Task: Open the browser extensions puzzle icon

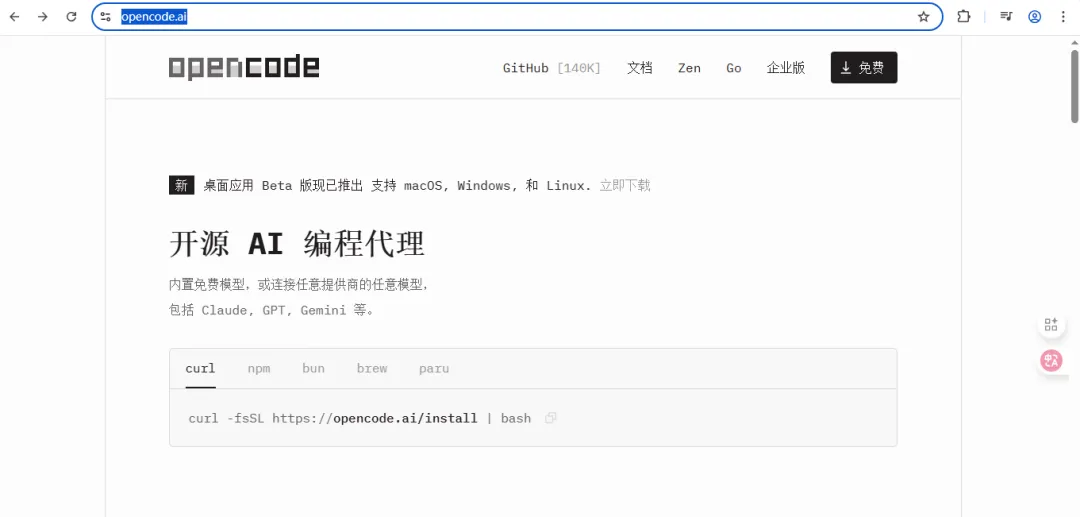Action: (964, 17)
